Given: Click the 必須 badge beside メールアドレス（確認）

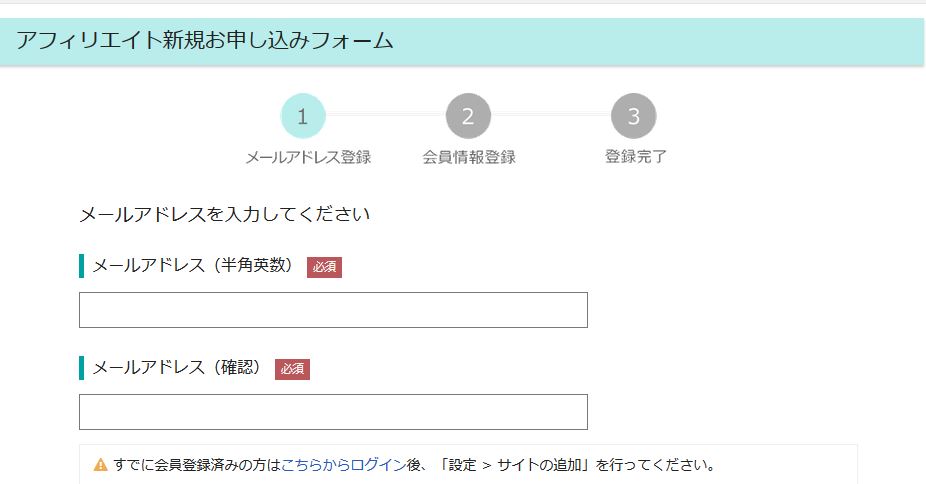Looking at the screenshot, I should pos(292,369).
